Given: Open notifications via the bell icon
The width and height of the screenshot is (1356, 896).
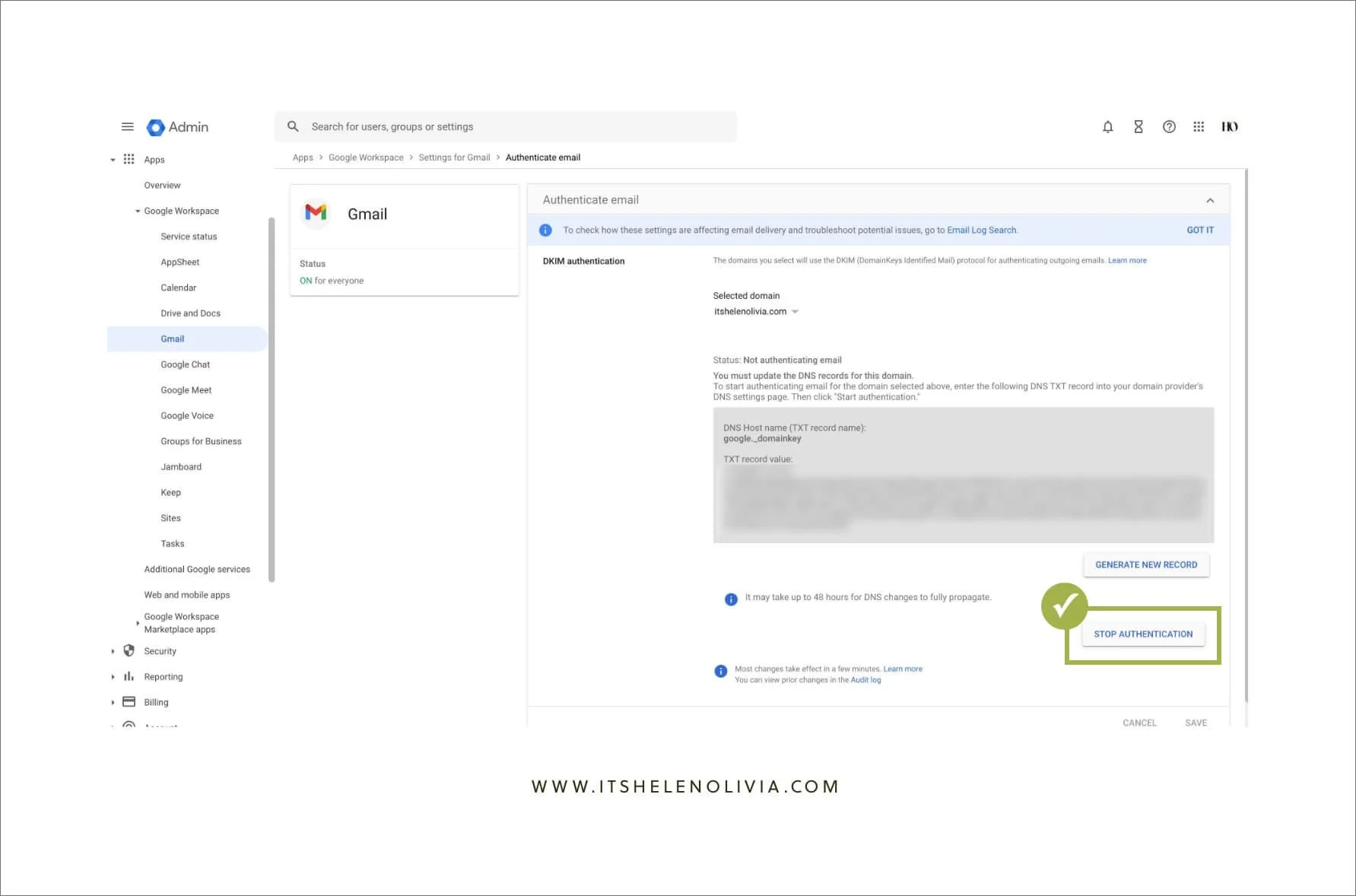Looking at the screenshot, I should (1108, 126).
